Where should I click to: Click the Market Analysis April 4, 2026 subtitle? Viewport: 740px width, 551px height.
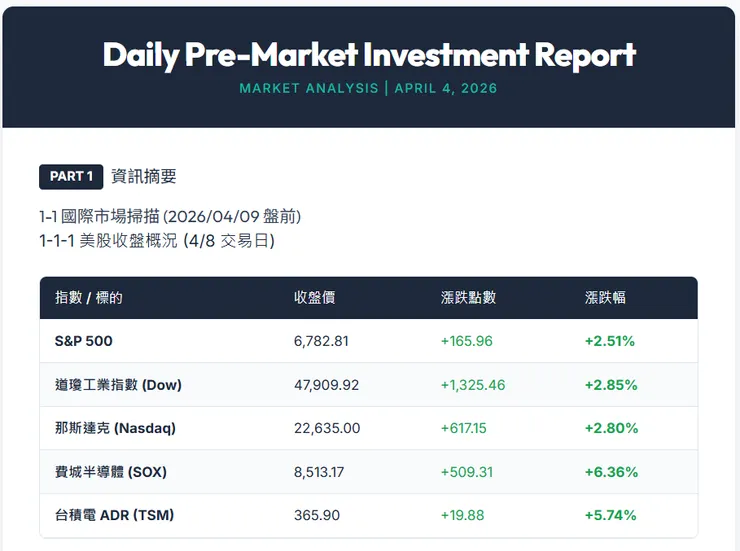tap(368, 88)
